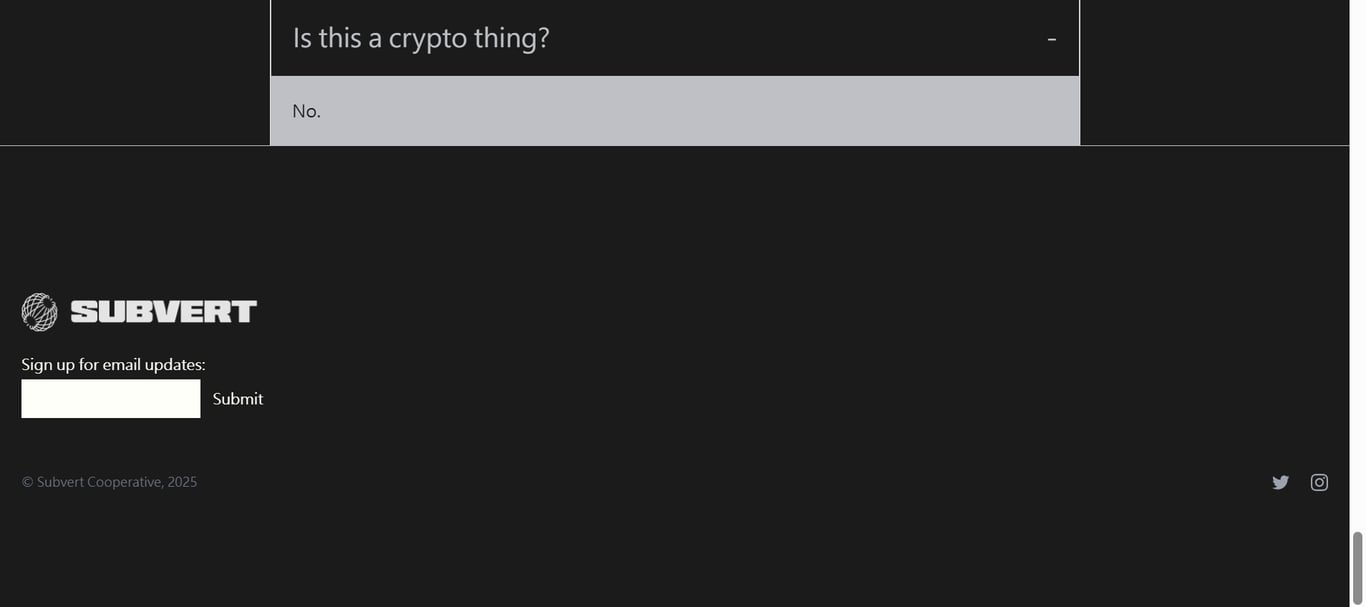Click the year 2025 in the copyright line
The width and height of the screenshot is (1366, 607).
click(182, 482)
